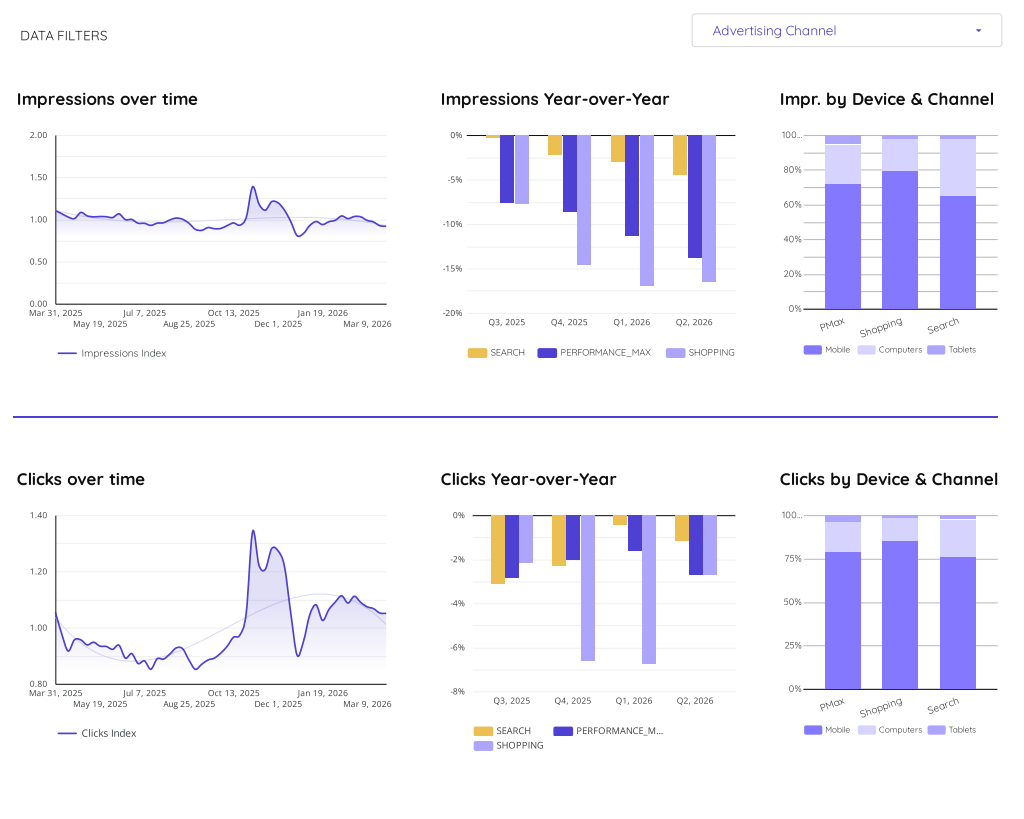Click the Tablets legend swatch under Impr. by Device
Image resolution: width=1024 pixels, height=819 pixels.
[x=936, y=350]
